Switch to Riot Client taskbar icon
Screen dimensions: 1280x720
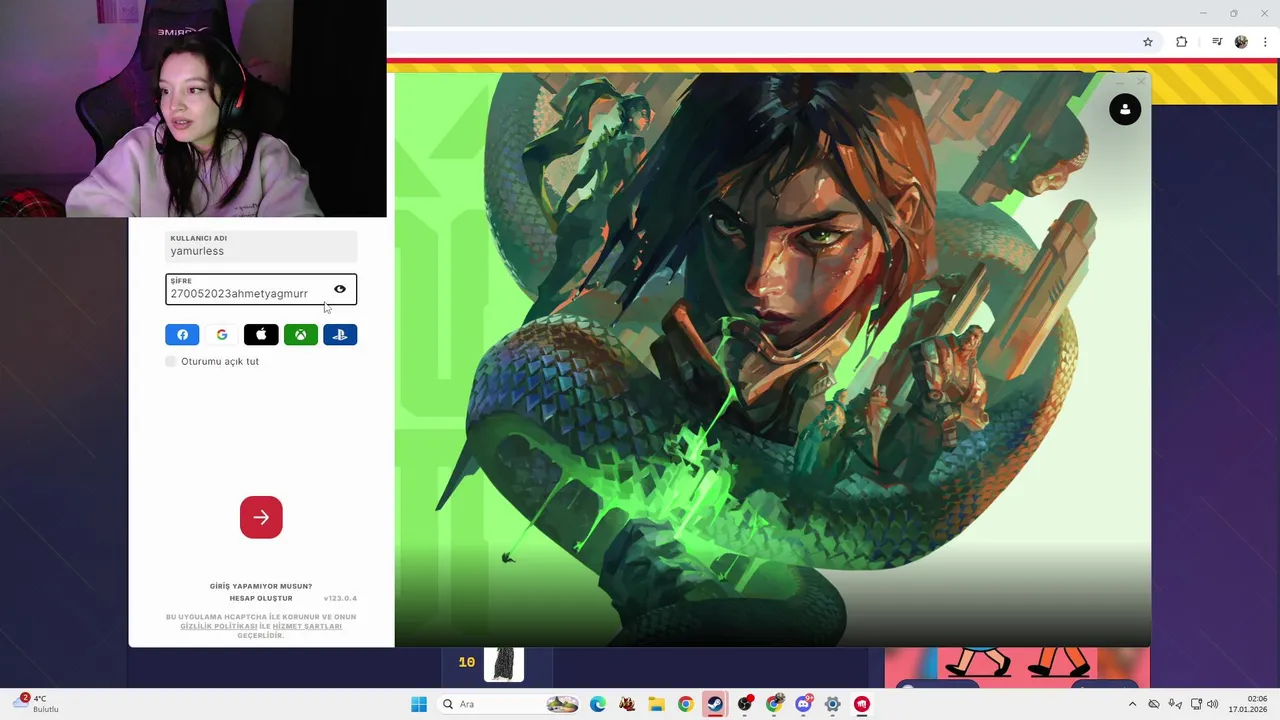click(x=862, y=704)
